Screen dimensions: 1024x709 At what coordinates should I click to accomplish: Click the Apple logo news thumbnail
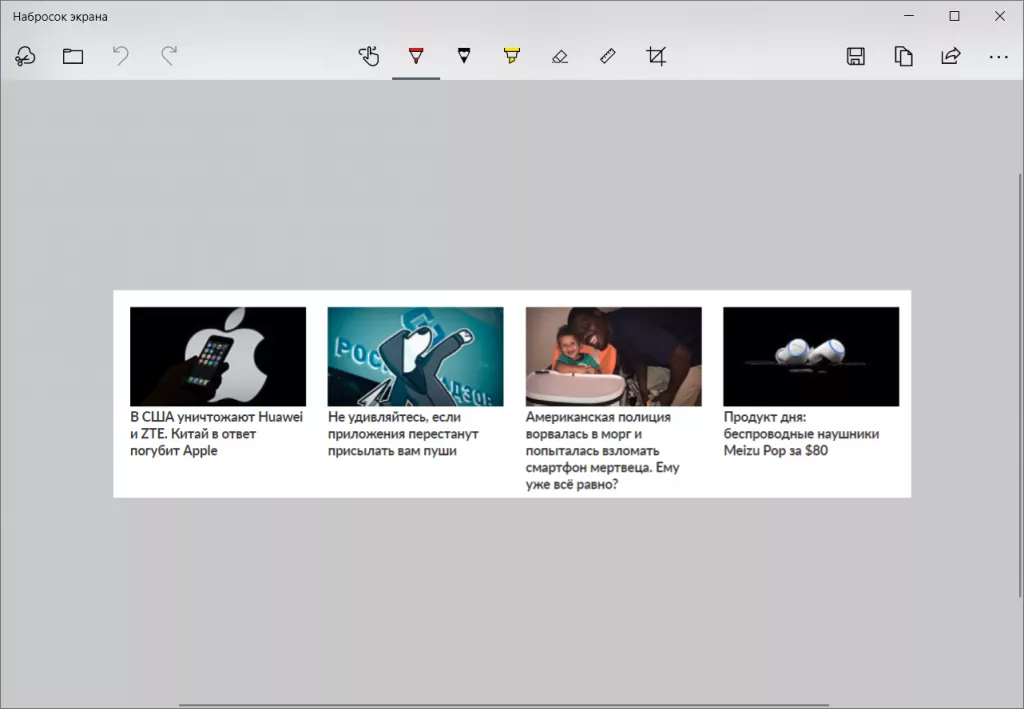(218, 356)
